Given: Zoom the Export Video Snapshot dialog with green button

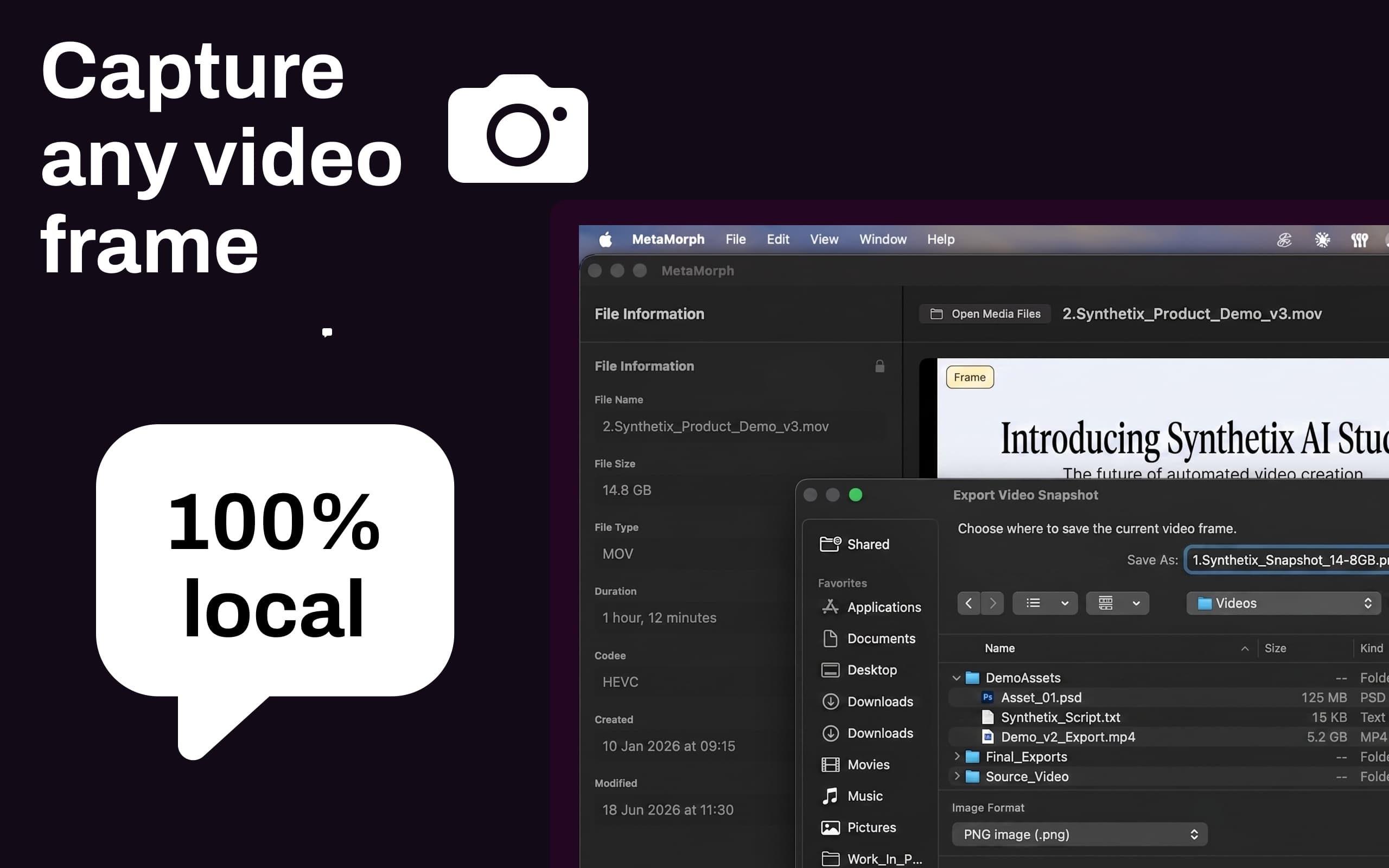Looking at the screenshot, I should [855, 495].
